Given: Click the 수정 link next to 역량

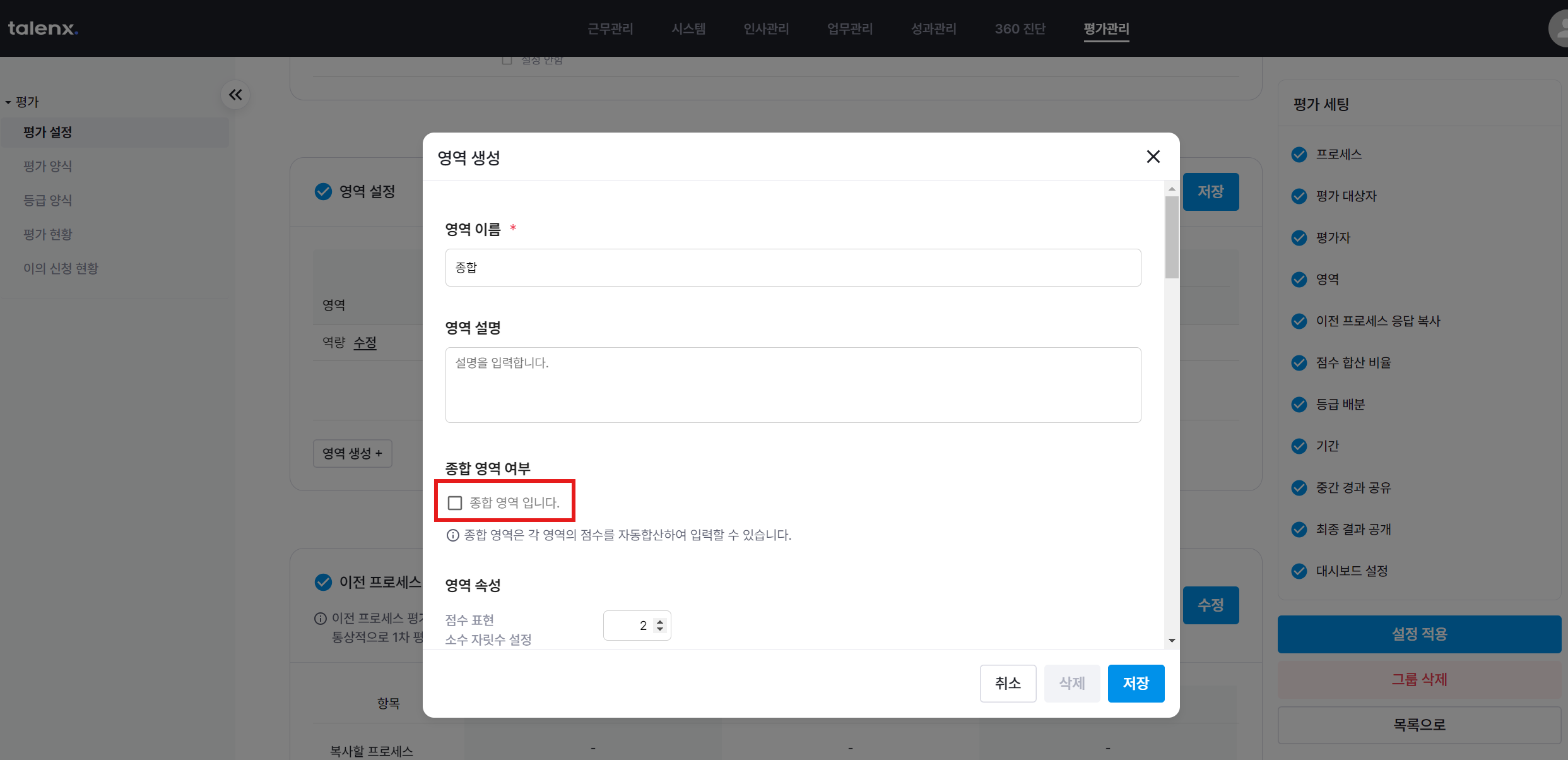Looking at the screenshot, I should tap(365, 343).
